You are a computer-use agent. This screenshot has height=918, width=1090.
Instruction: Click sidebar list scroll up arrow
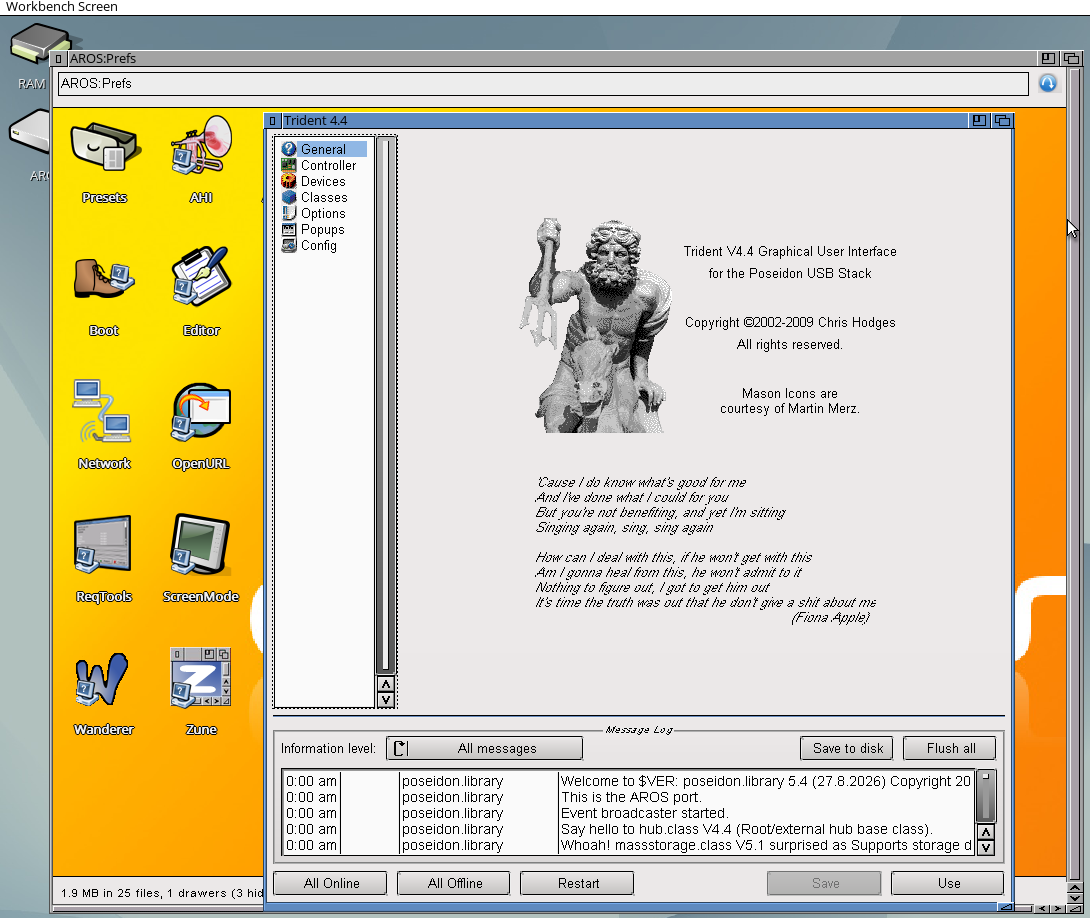[x=386, y=685]
